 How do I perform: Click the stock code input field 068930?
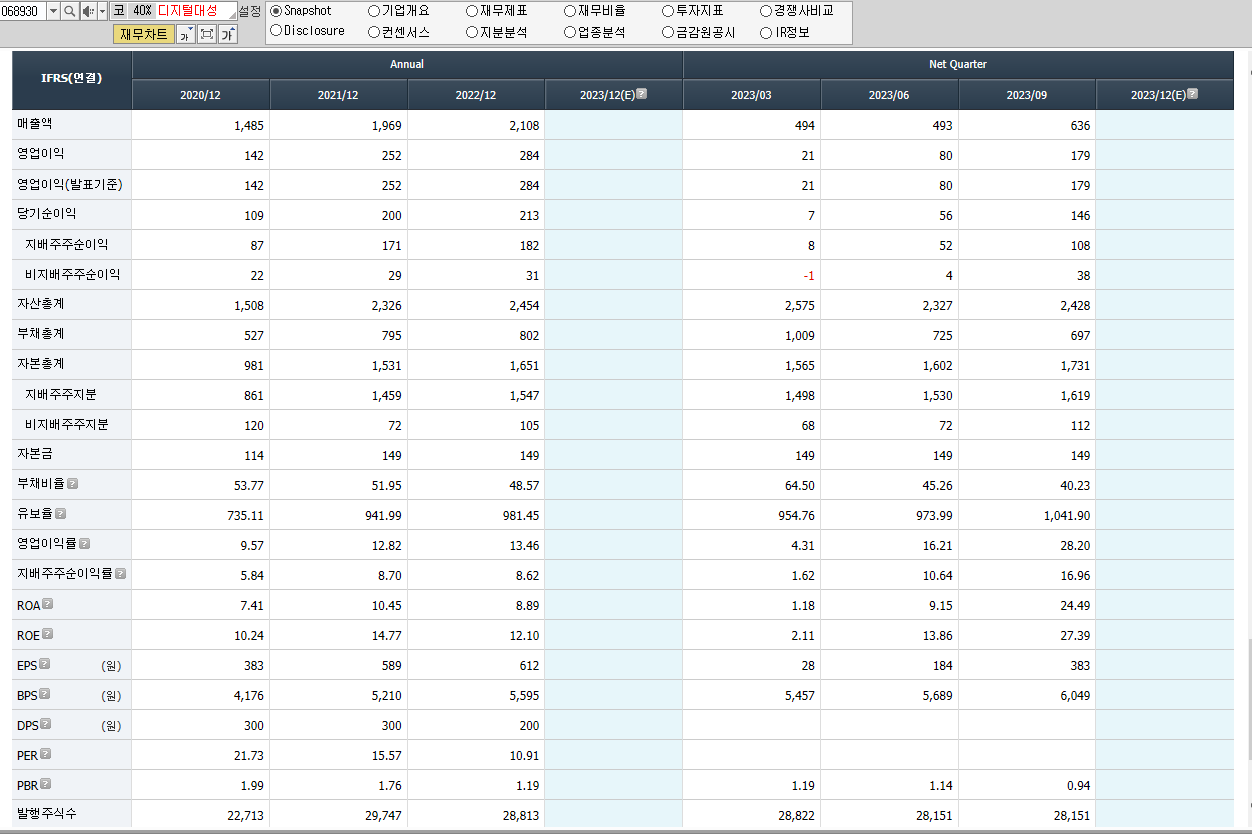click(22, 11)
